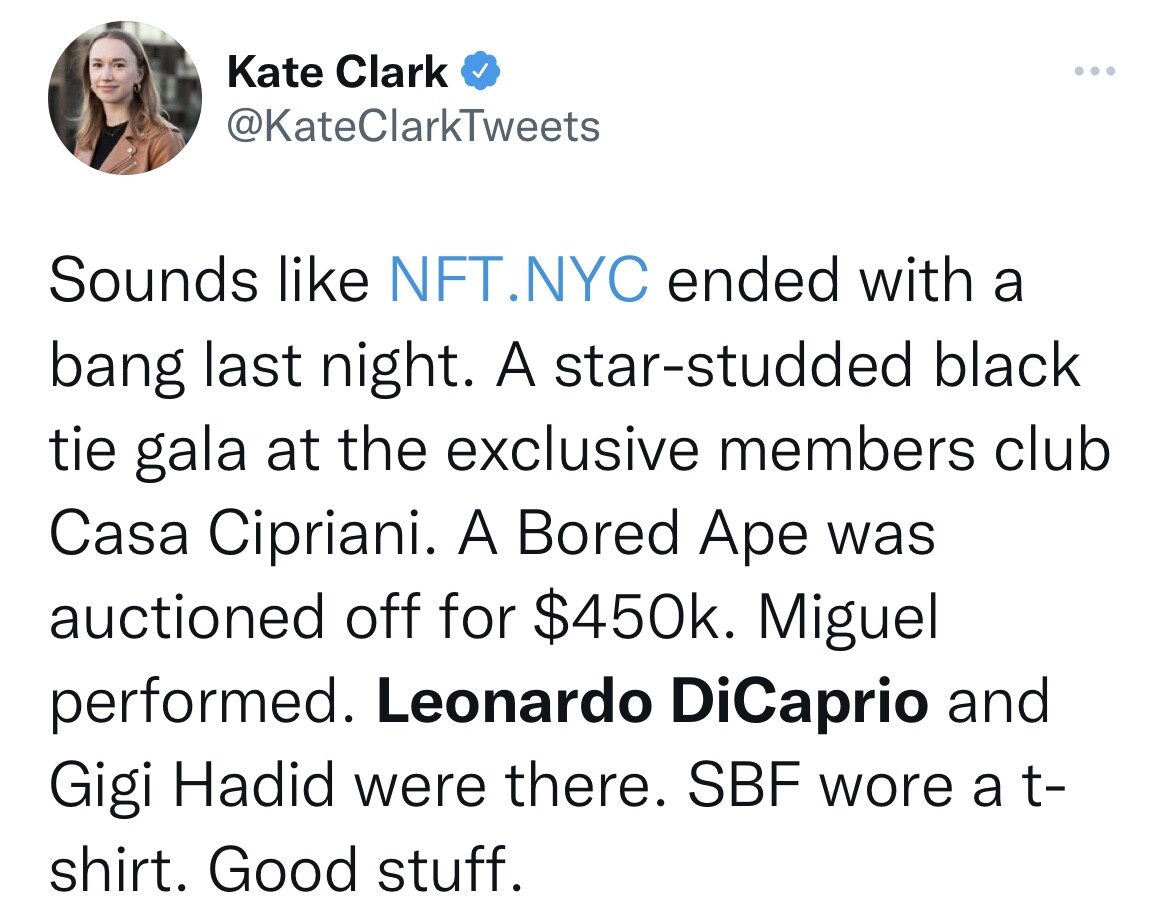Screen dimensions: 1170x920
Task: Click the word performed in the tweet
Action: 201,703
